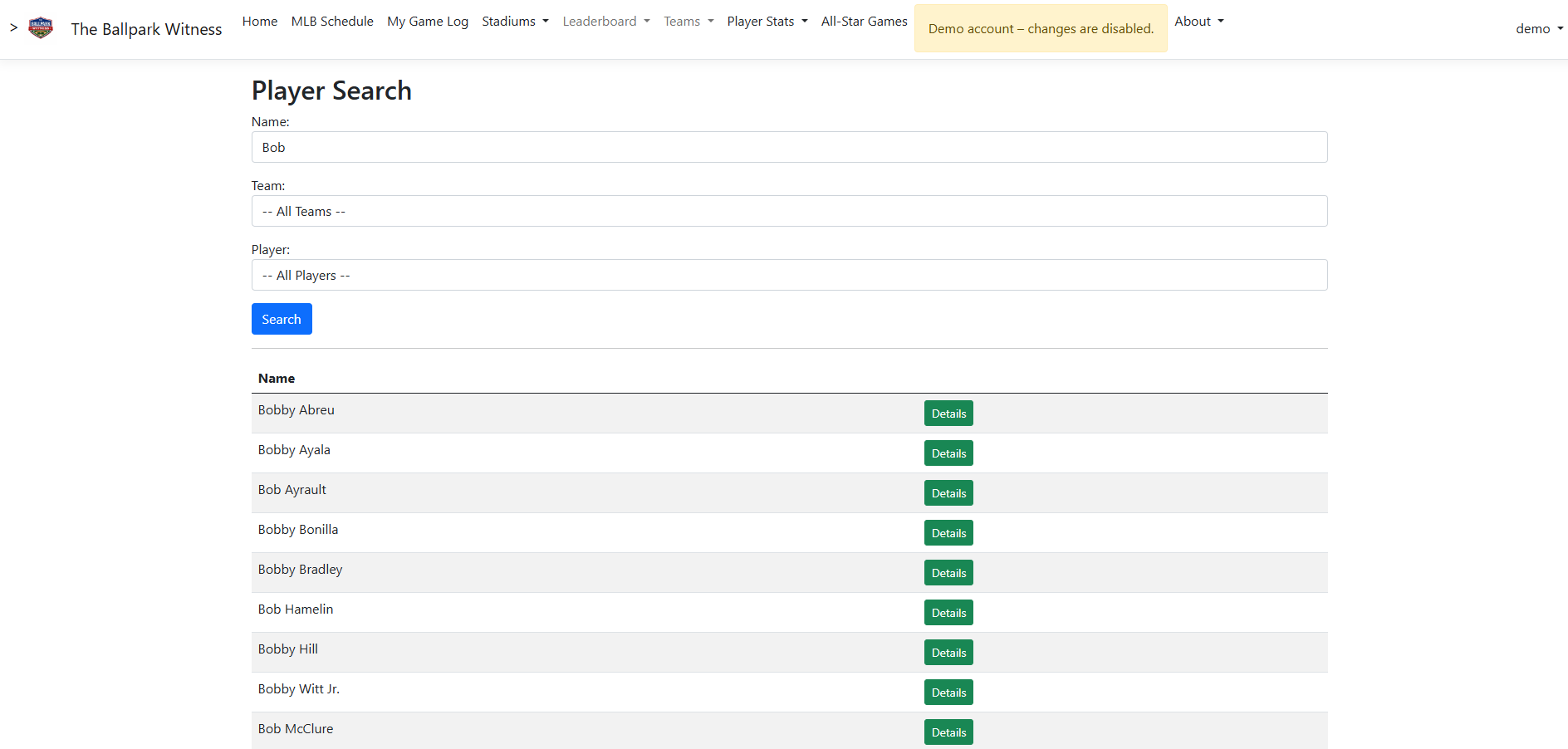
Task: Open the All-Star Games page
Action: click(x=864, y=22)
